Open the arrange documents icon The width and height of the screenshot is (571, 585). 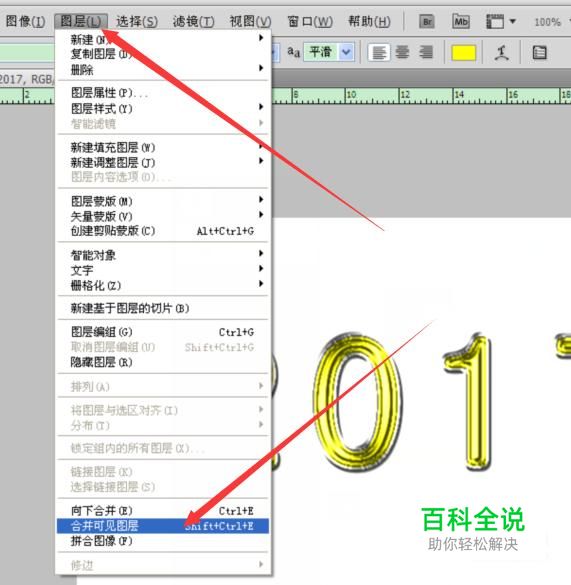tap(495, 22)
